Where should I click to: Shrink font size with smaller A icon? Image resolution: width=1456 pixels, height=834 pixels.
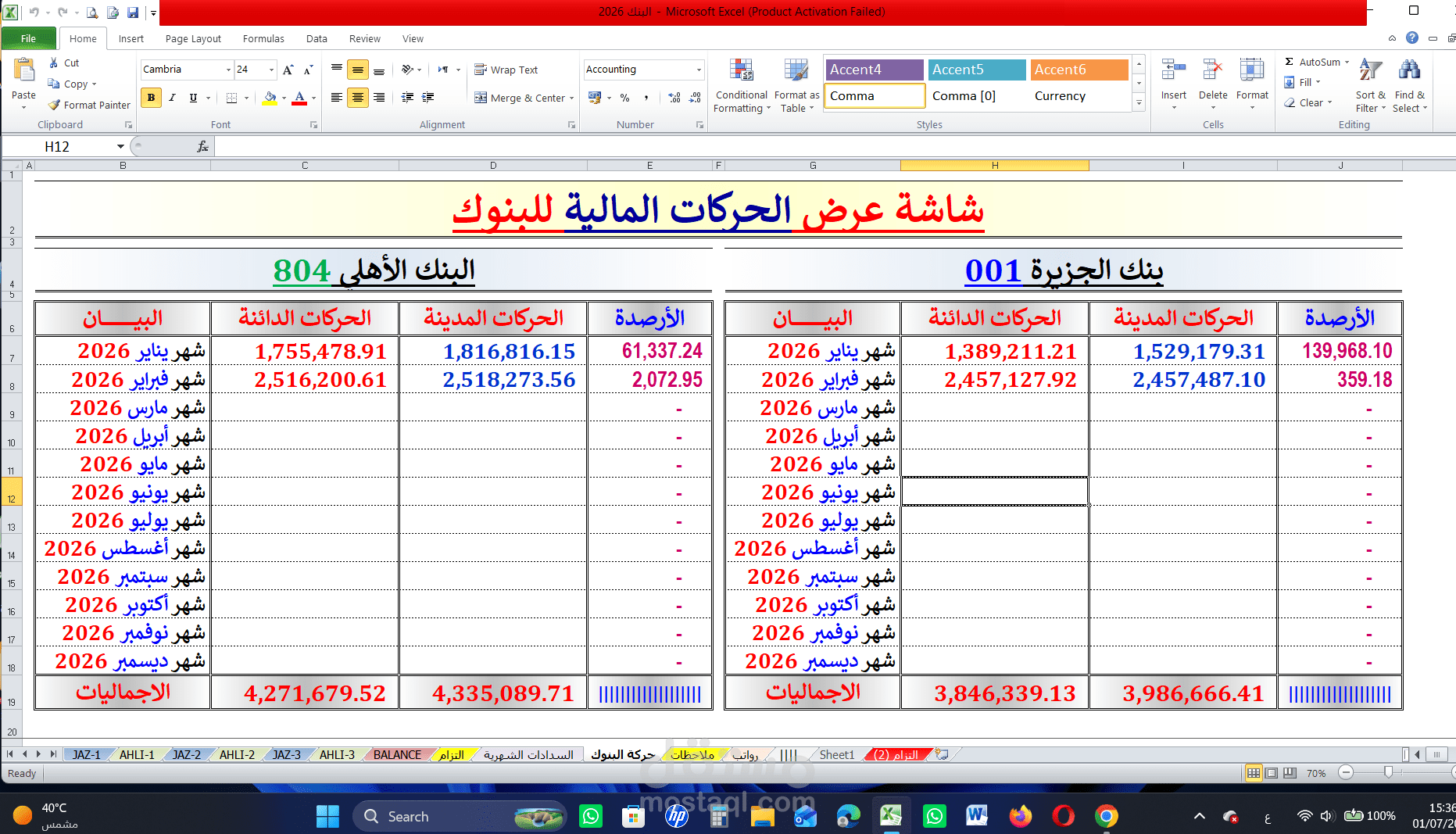pos(308,70)
